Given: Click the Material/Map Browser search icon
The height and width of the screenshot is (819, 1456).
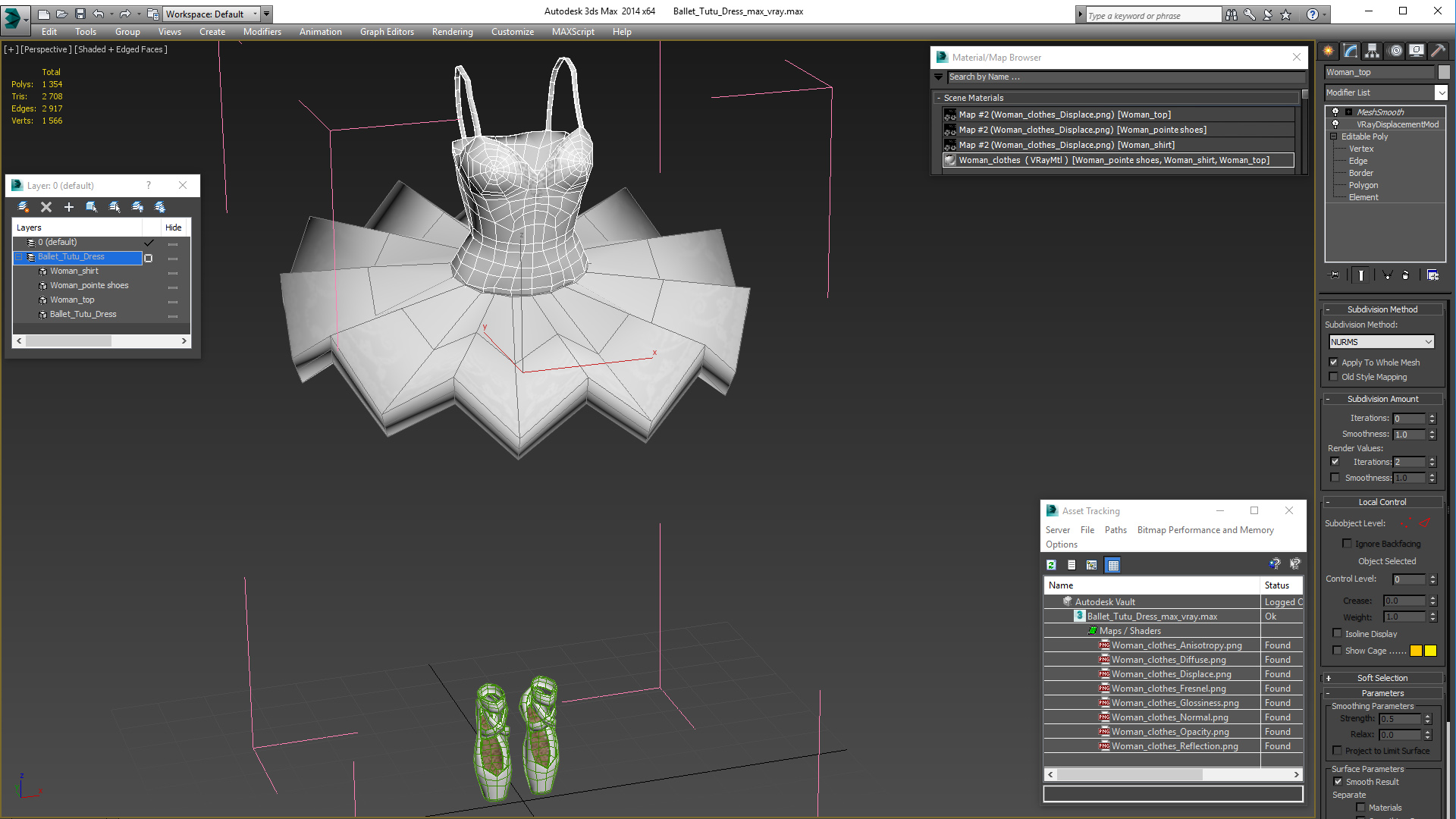Looking at the screenshot, I should click(x=940, y=77).
